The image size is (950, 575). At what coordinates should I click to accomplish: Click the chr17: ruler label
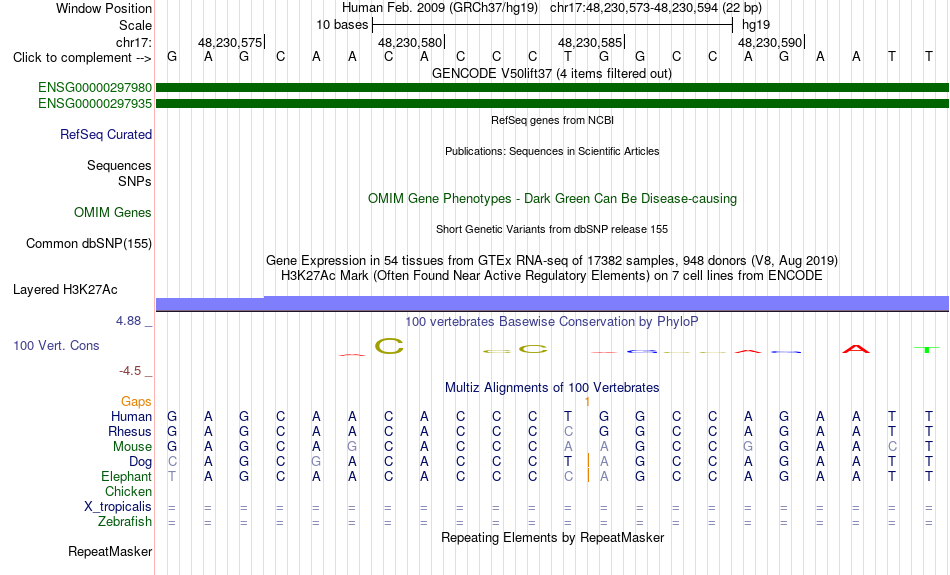coord(133,42)
